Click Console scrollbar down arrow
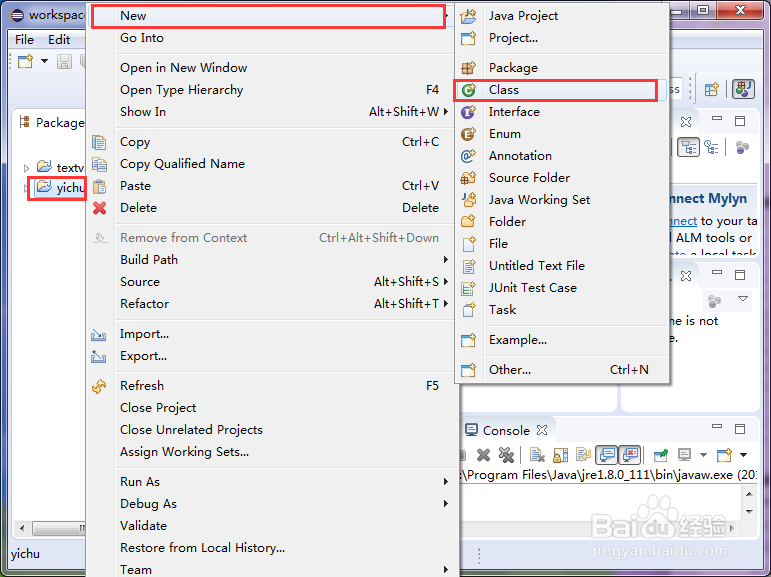This screenshot has width=771, height=577. 749,512
